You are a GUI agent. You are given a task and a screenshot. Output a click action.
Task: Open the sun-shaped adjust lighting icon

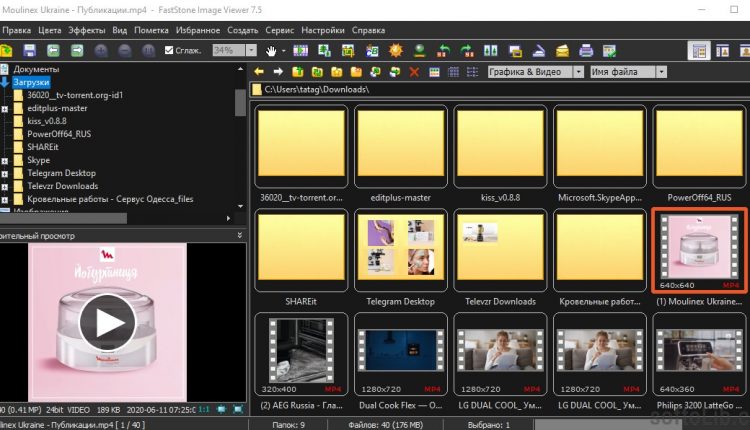(x=396, y=50)
